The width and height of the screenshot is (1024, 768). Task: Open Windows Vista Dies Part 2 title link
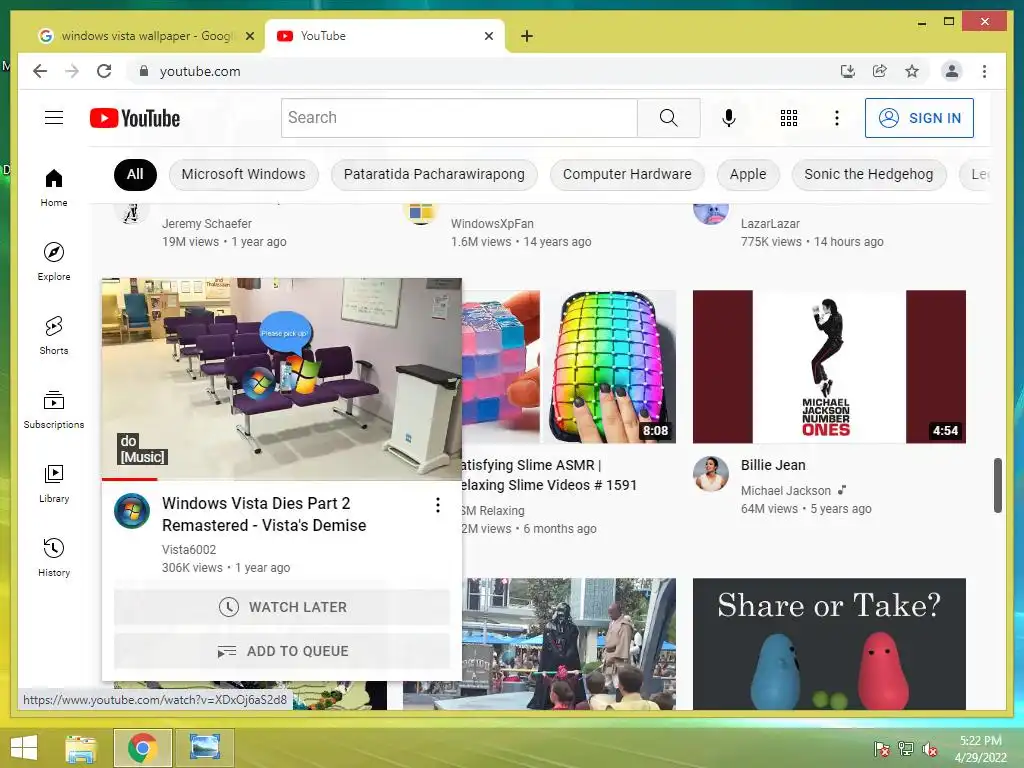click(264, 514)
